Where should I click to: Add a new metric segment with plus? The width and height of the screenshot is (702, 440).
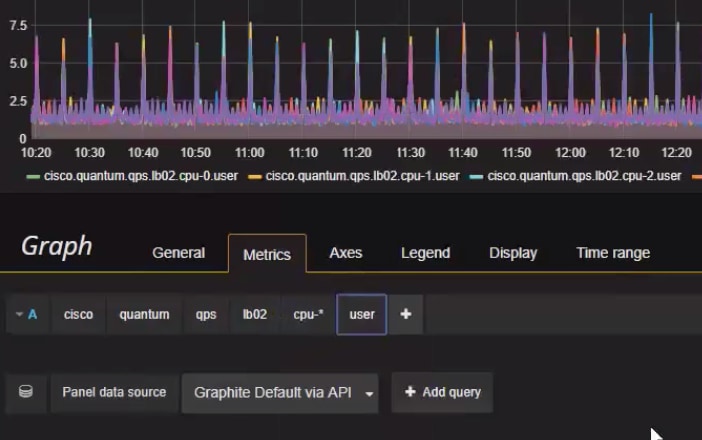pos(406,314)
